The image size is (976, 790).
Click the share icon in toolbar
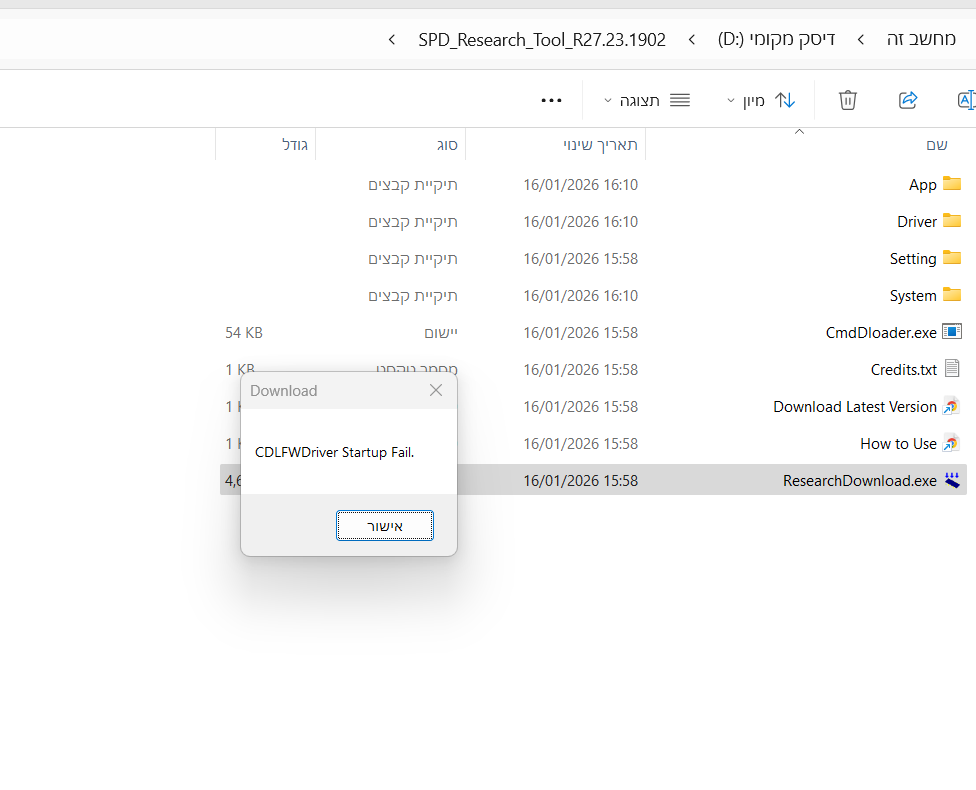point(908,100)
